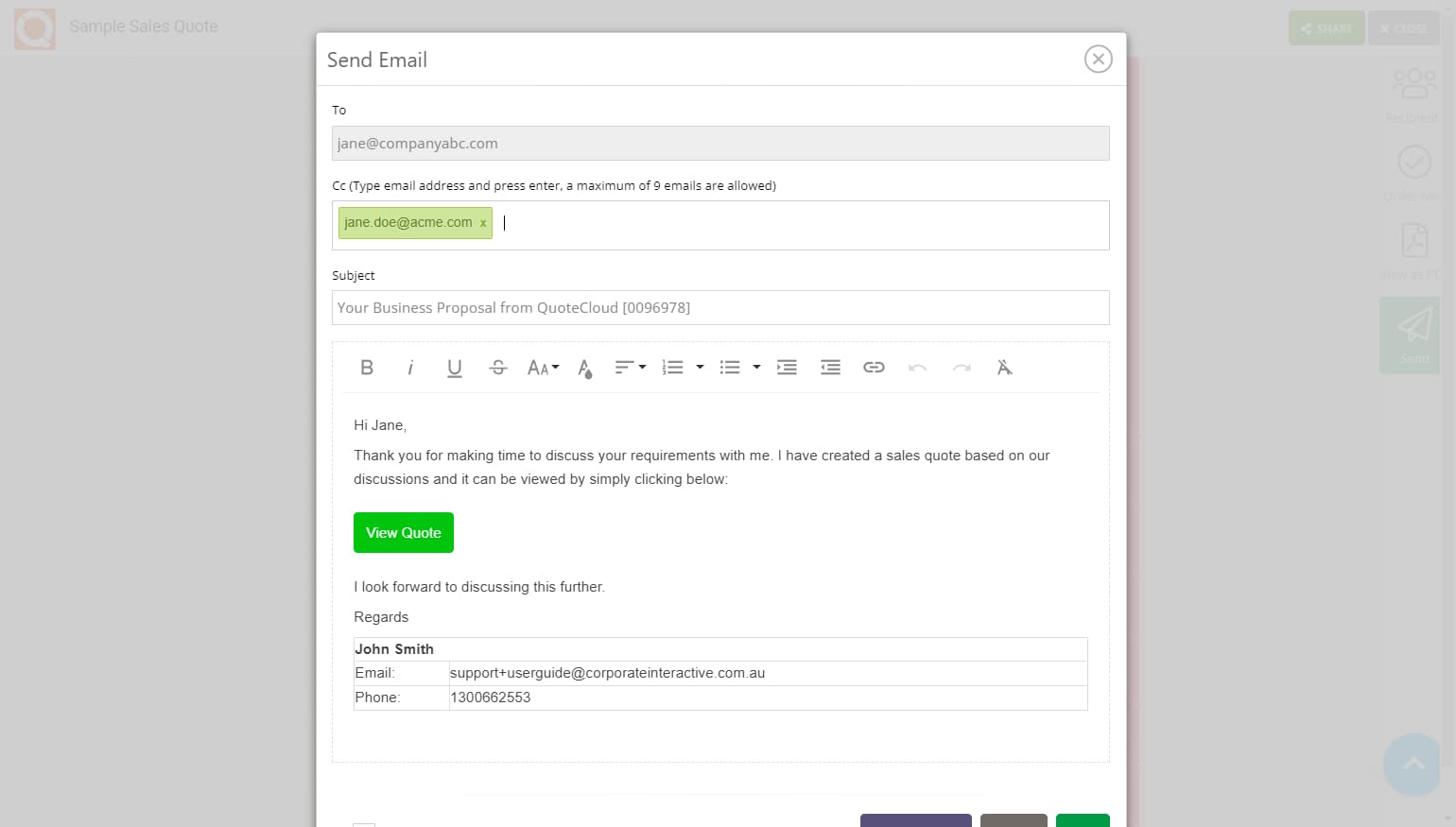The height and width of the screenshot is (827, 1456).
Task: Click the Undo icon in the editor toolbar
Action: [917, 368]
